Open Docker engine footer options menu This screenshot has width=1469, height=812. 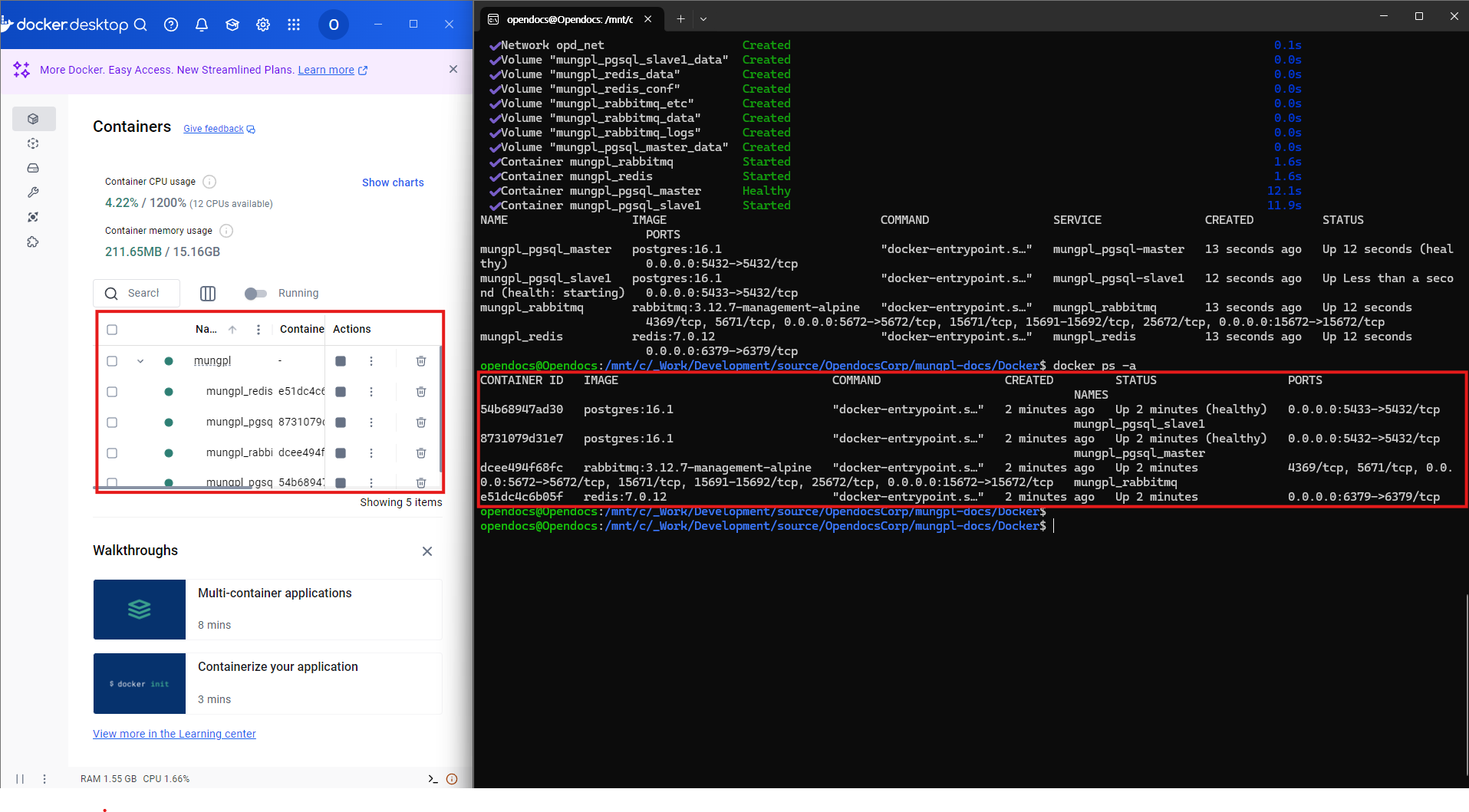coord(44,779)
